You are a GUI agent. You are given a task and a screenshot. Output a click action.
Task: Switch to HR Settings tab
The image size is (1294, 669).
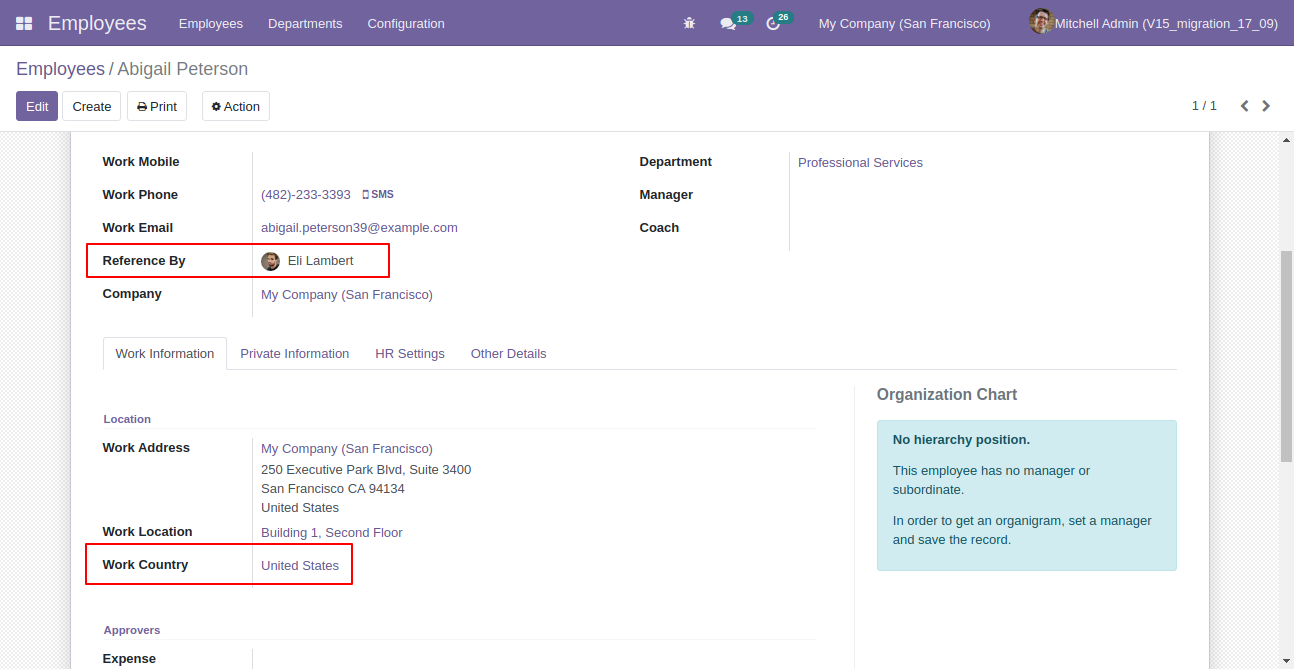pyautogui.click(x=410, y=354)
